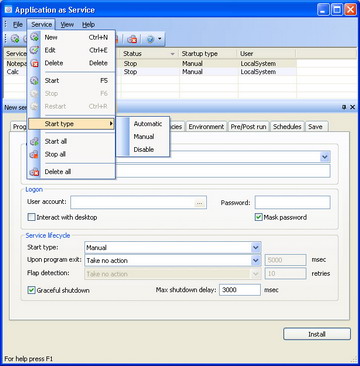Choose Stop all from the Service menu
Image resolution: width=360 pixels, height=366 pixels.
coord(71,154)
